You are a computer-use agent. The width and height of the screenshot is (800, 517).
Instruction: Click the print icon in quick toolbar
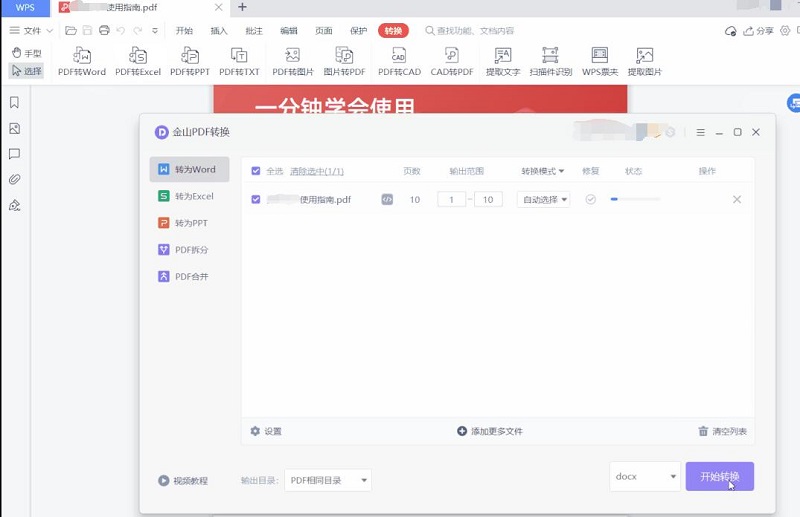pyautogui.click(x=104, y=31)
